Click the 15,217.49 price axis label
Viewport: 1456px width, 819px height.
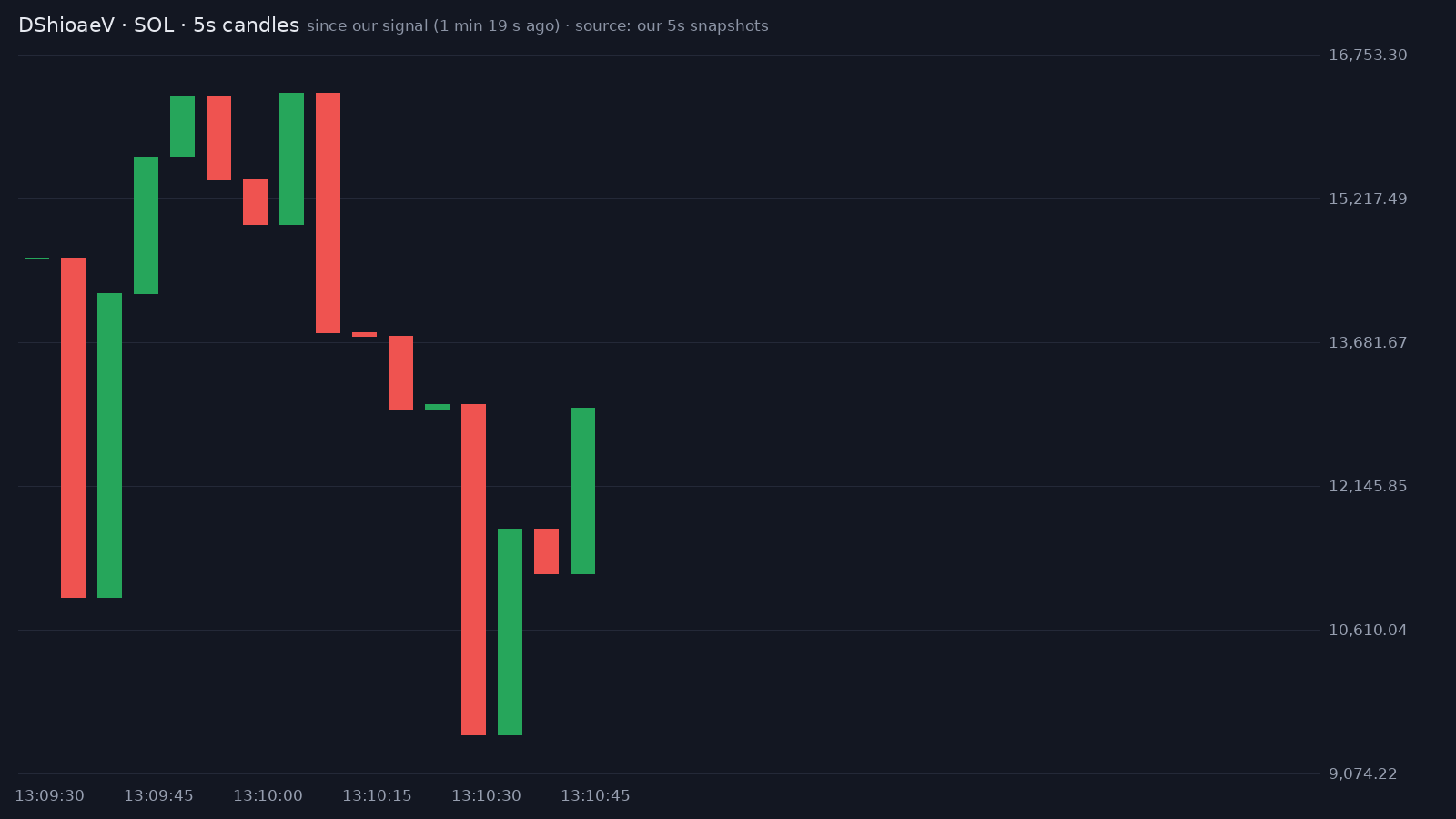(x=1368, y=199)
